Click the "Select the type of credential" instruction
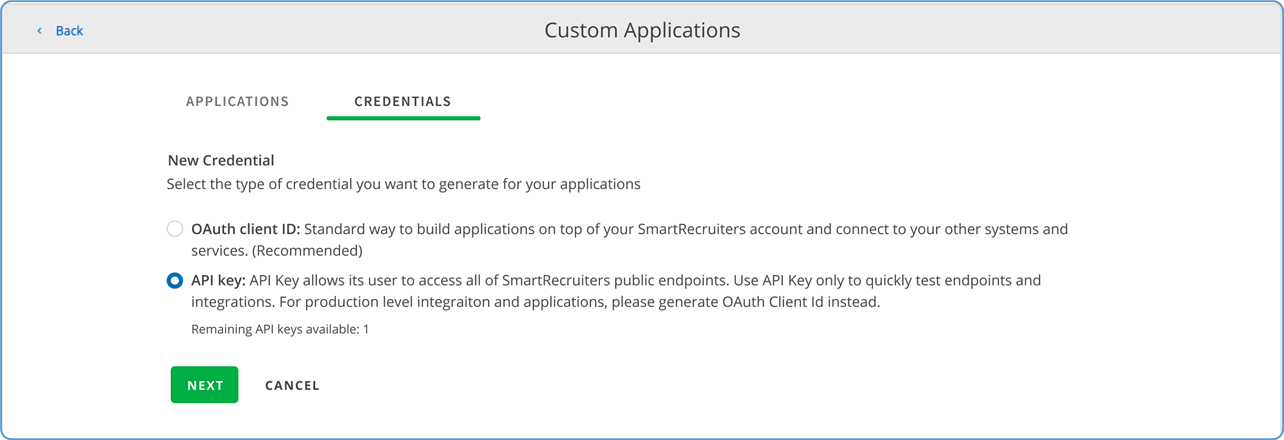This screenshot has width=1284, height=440. coord(403,184)
